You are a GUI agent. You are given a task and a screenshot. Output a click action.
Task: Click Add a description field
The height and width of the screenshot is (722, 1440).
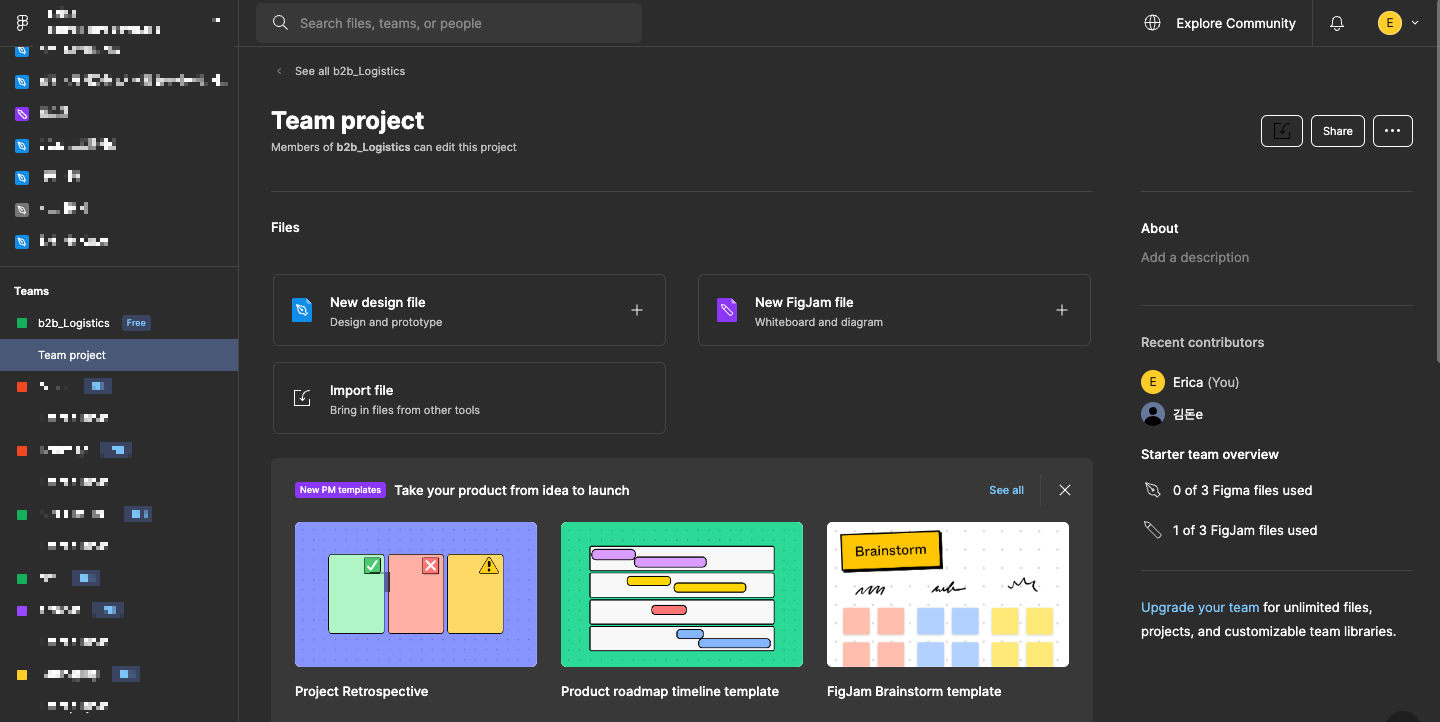(x=1195, y=257)
